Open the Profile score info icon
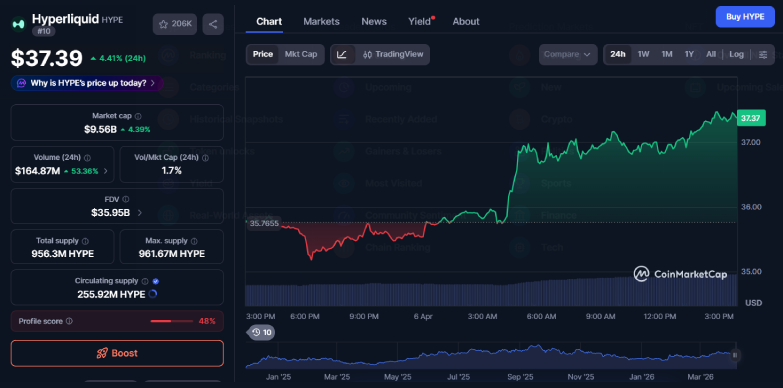This screenshot has width=783, height=388. click(69, 321)
